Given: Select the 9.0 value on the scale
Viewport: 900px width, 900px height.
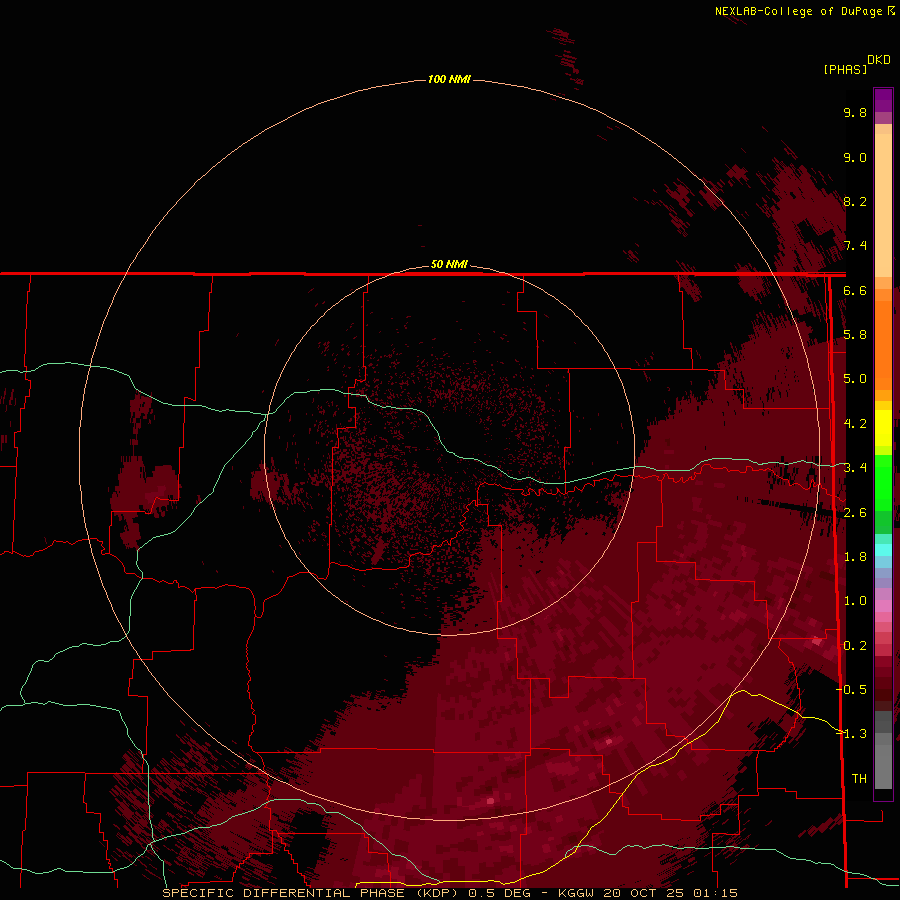Looking at the screenshot, I should pos(855,157).
